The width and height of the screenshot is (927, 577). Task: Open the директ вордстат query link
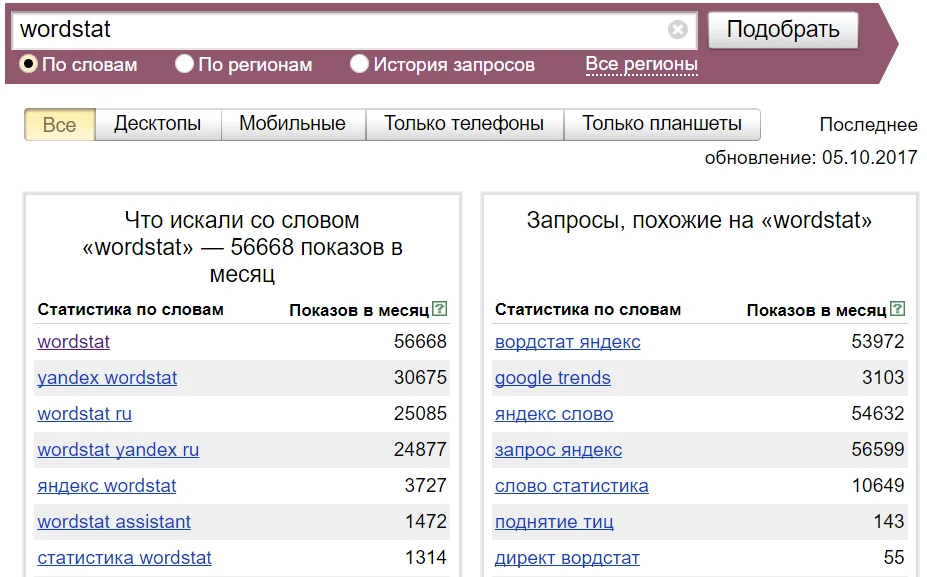click(x=568, y=558)
